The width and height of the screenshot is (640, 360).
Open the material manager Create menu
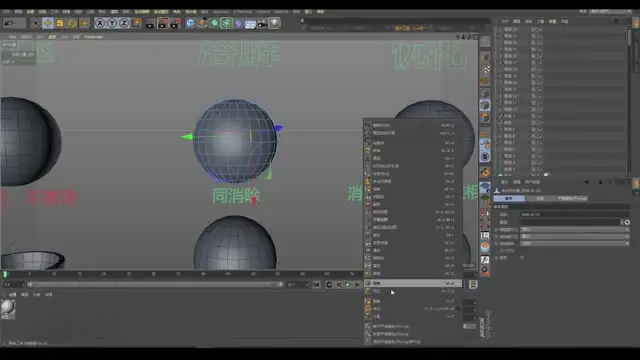13,294
